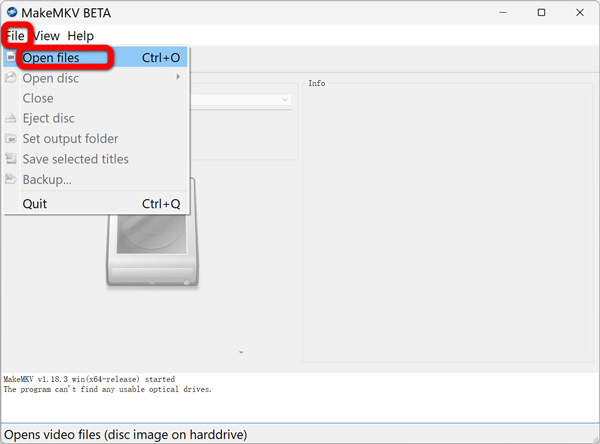Open the View menu

46,36
